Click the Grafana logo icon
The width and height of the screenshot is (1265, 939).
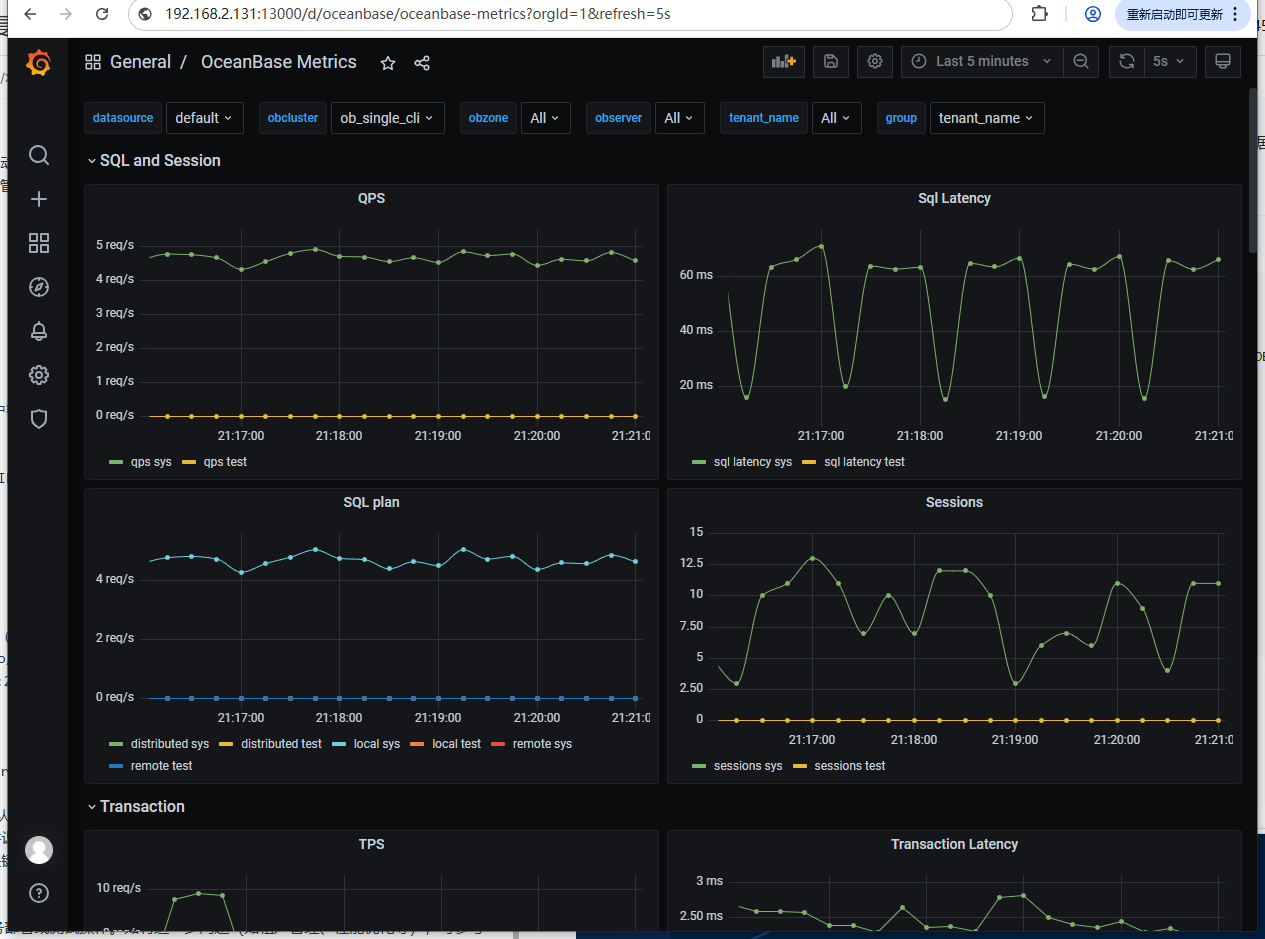38,64
